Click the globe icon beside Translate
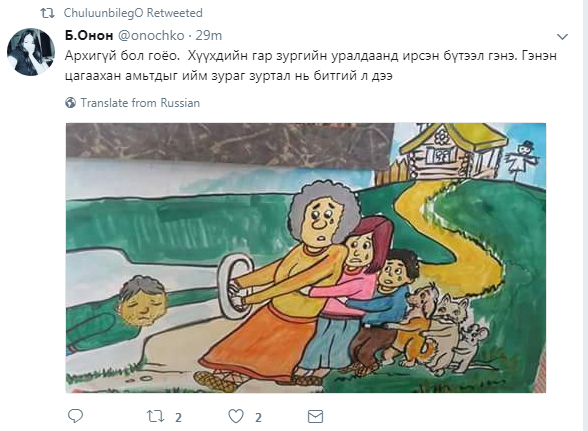The image size is (588, 431). tap(70, 102)
